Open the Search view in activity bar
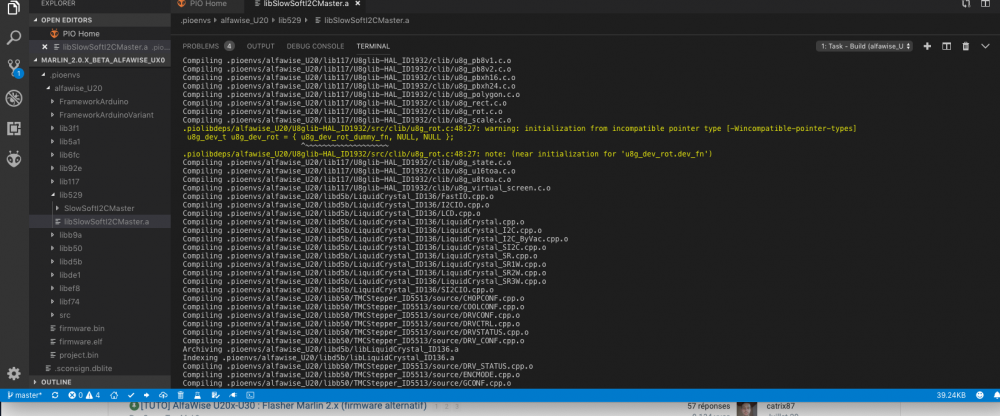 tap(13, 38)
